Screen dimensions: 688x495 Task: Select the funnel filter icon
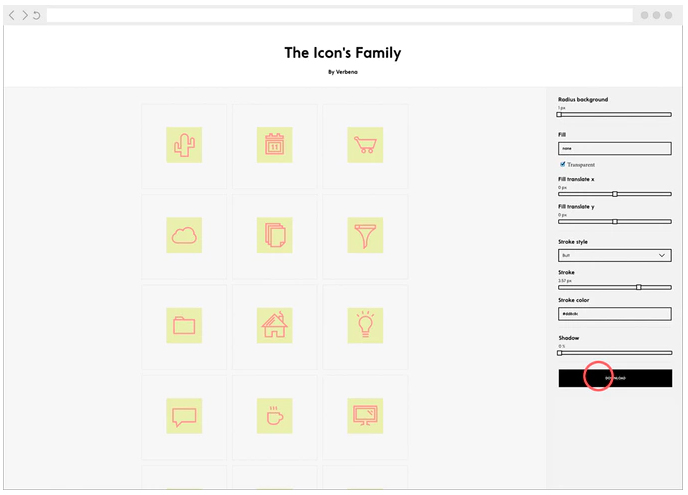tap(365, 235)
